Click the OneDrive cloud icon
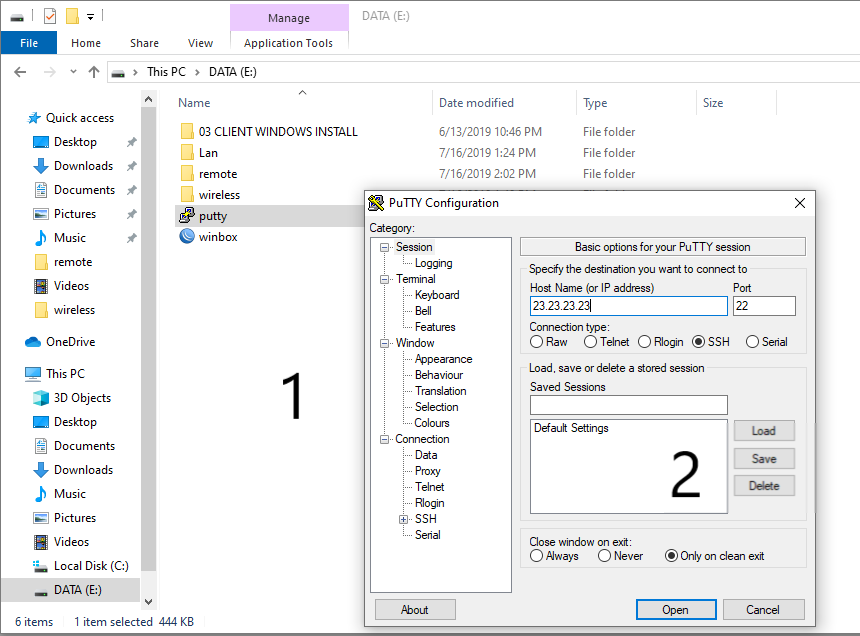This screenshot has height=636, width=860. [33, 342]
